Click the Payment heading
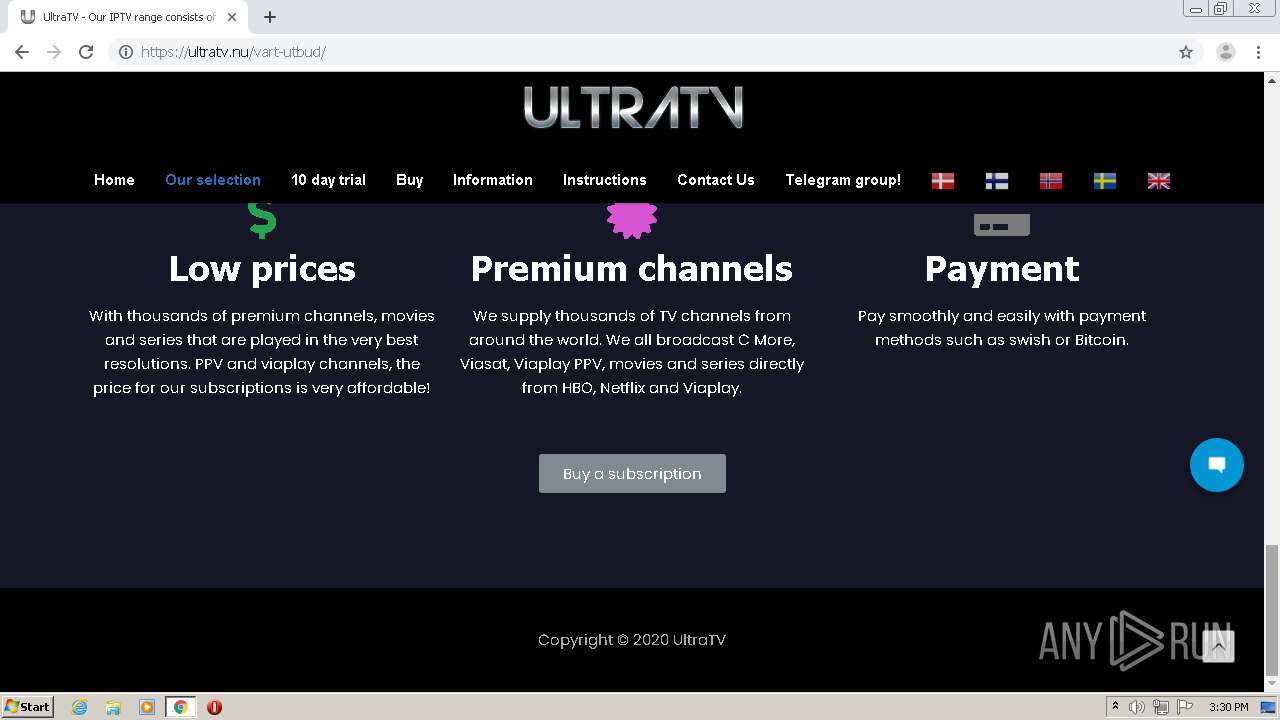 (1002, 268)
